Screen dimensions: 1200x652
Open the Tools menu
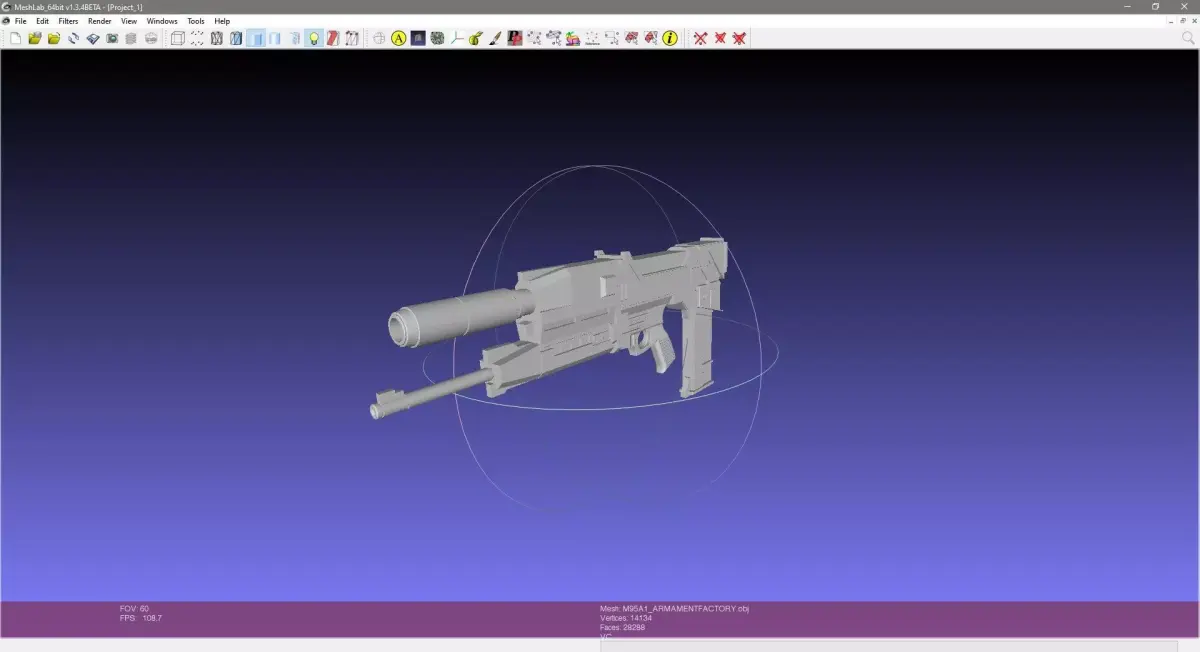point(196,21)
